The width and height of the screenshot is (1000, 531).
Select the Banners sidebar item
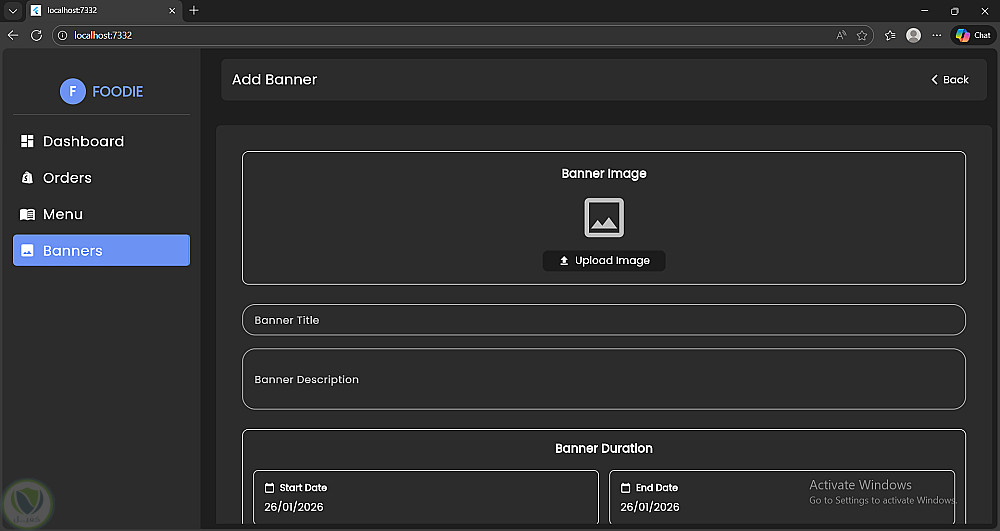click(x=101, y=250)
